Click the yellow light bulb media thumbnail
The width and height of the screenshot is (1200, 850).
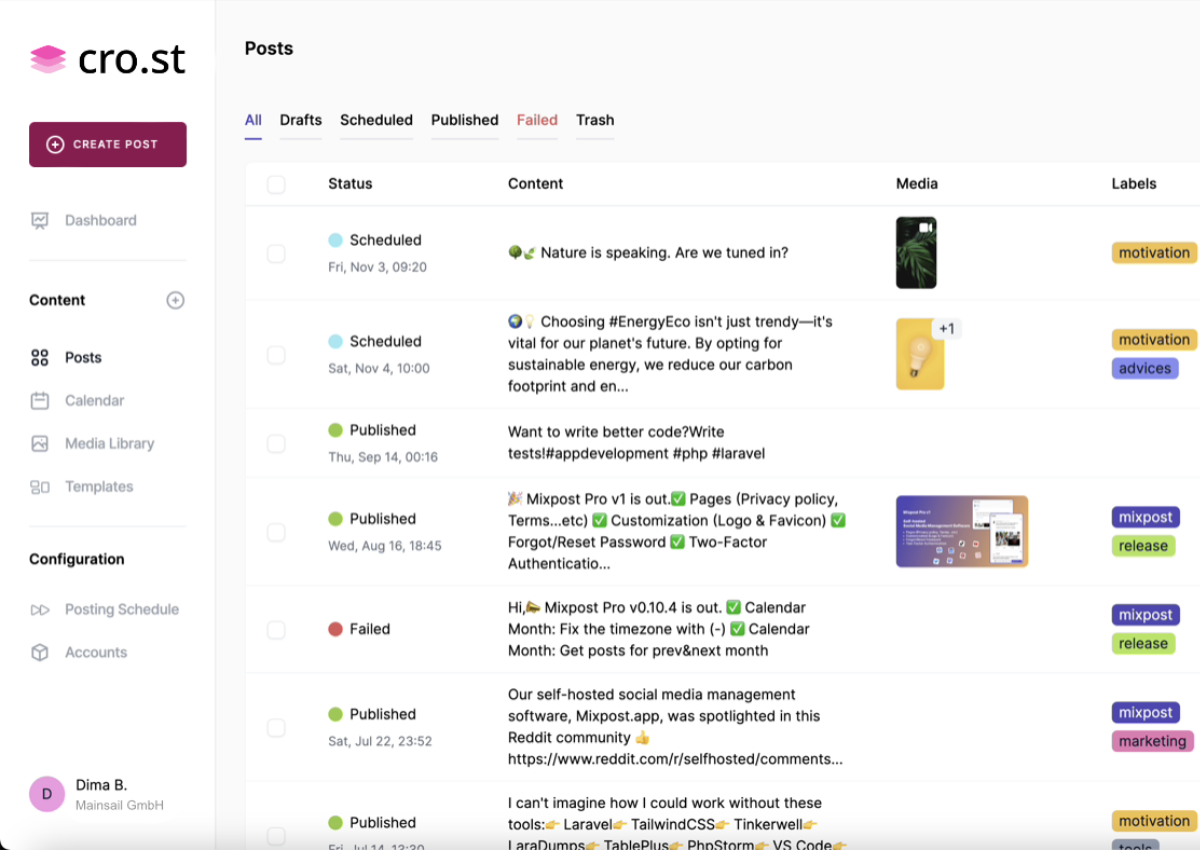[x=919, y=354]
